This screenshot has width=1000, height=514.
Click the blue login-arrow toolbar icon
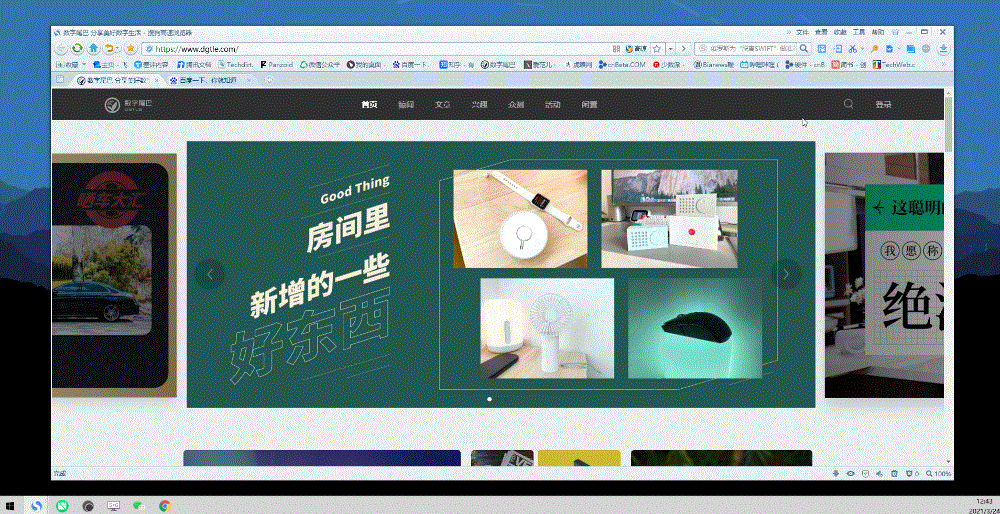tap(838, 48)
